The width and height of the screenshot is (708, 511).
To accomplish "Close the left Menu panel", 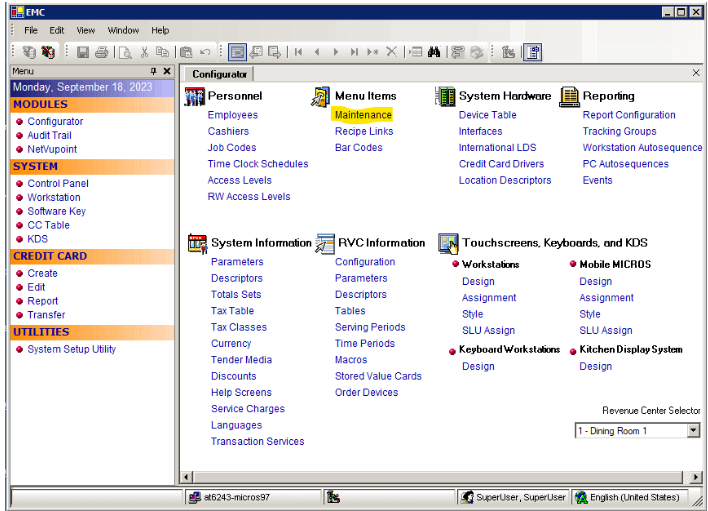I will coord(167,72).
